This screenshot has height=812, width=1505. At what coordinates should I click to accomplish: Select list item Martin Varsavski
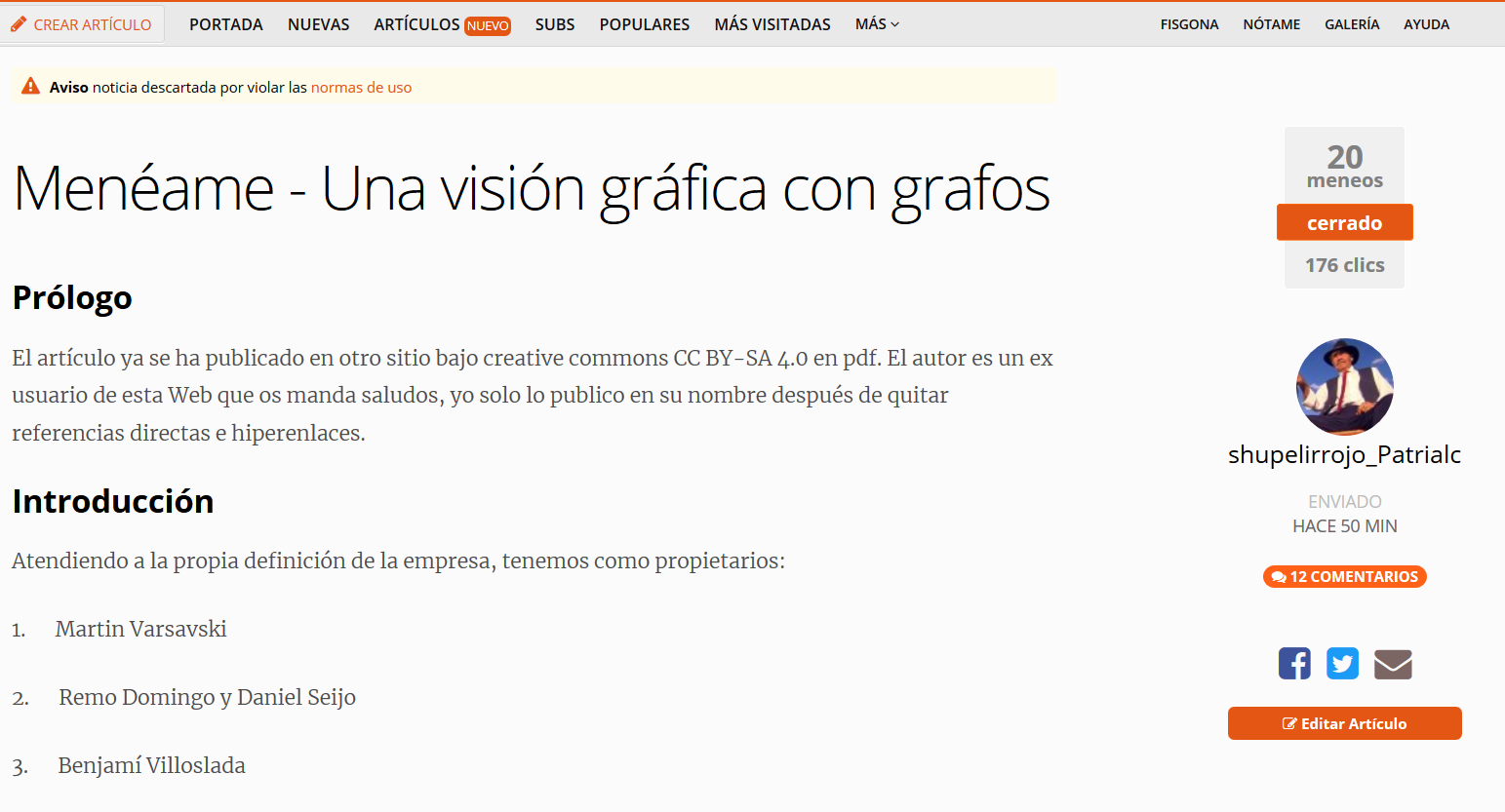(140, 629)
